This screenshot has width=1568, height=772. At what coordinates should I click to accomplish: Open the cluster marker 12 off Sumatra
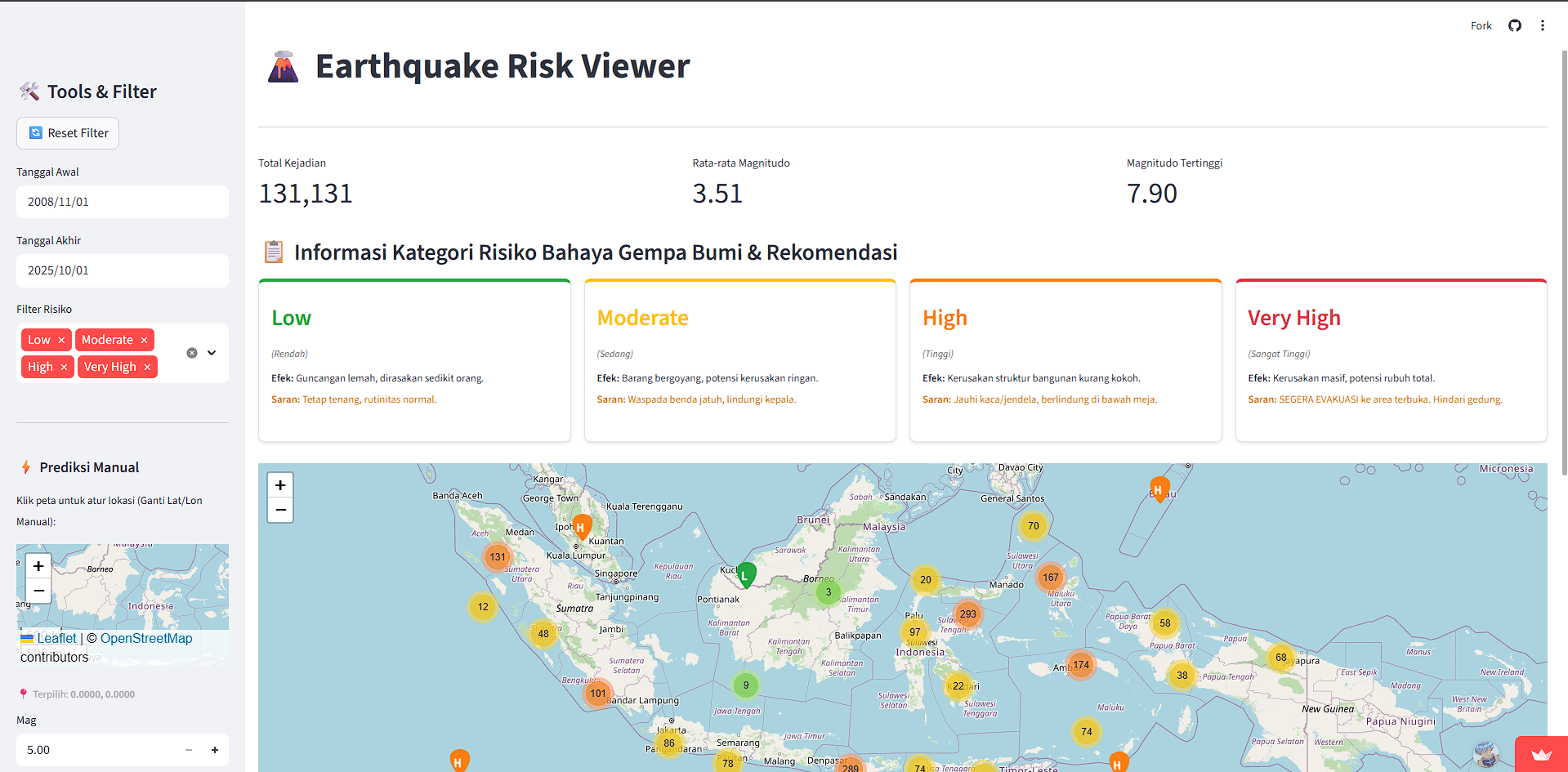coord(483,607)
